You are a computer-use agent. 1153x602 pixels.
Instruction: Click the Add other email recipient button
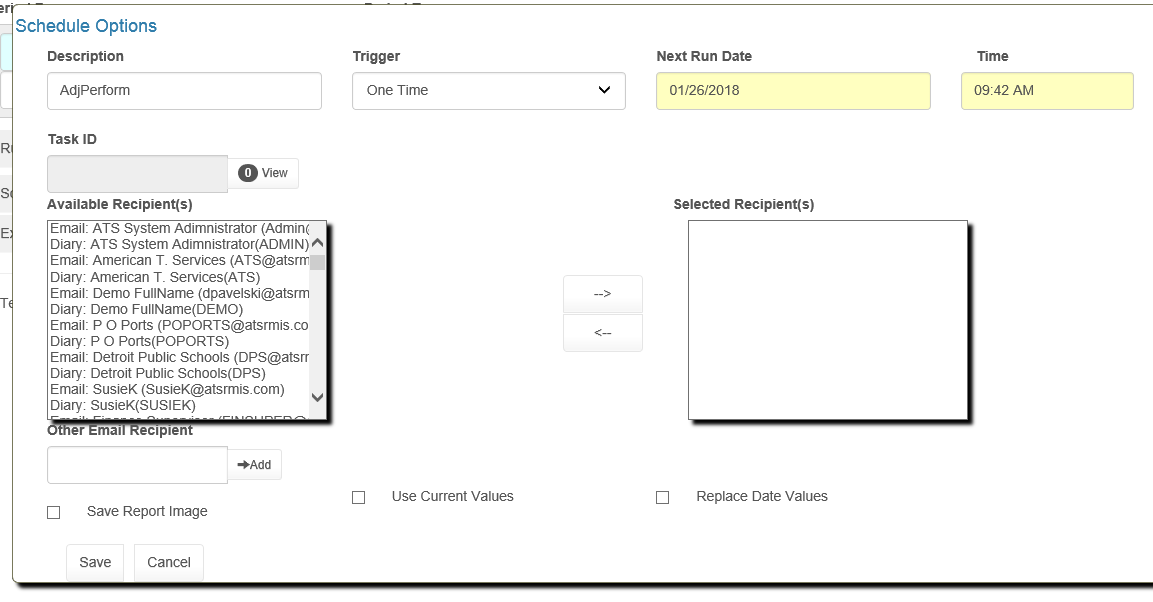click(x=255, y=465)
